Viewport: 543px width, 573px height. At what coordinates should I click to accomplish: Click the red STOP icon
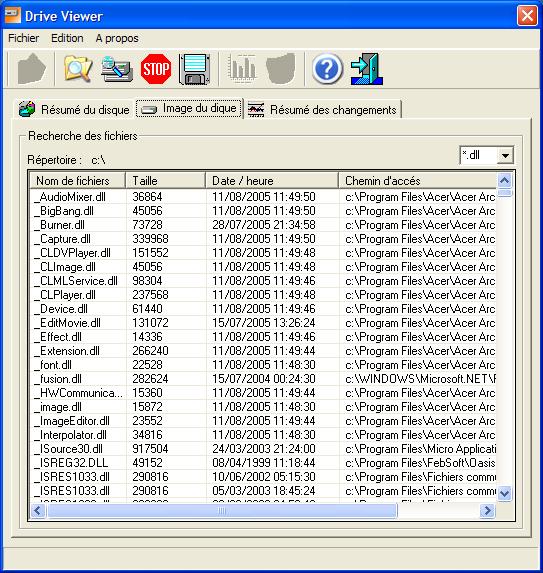[x=156, y=69]
